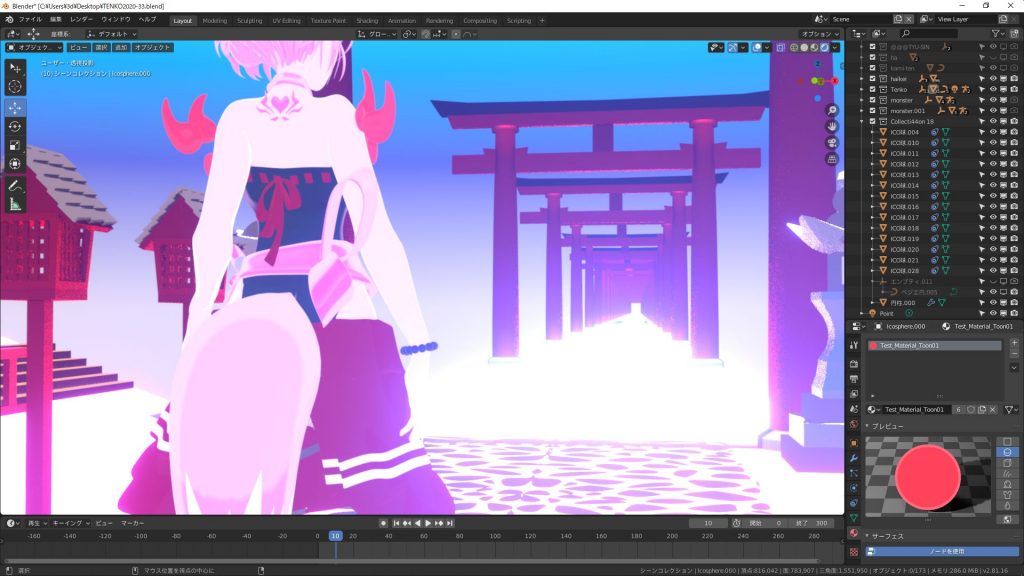This screenshot has height=576, width=1024.
Task: Open the Object Data mesh properties tab
Action: [854, 518]
